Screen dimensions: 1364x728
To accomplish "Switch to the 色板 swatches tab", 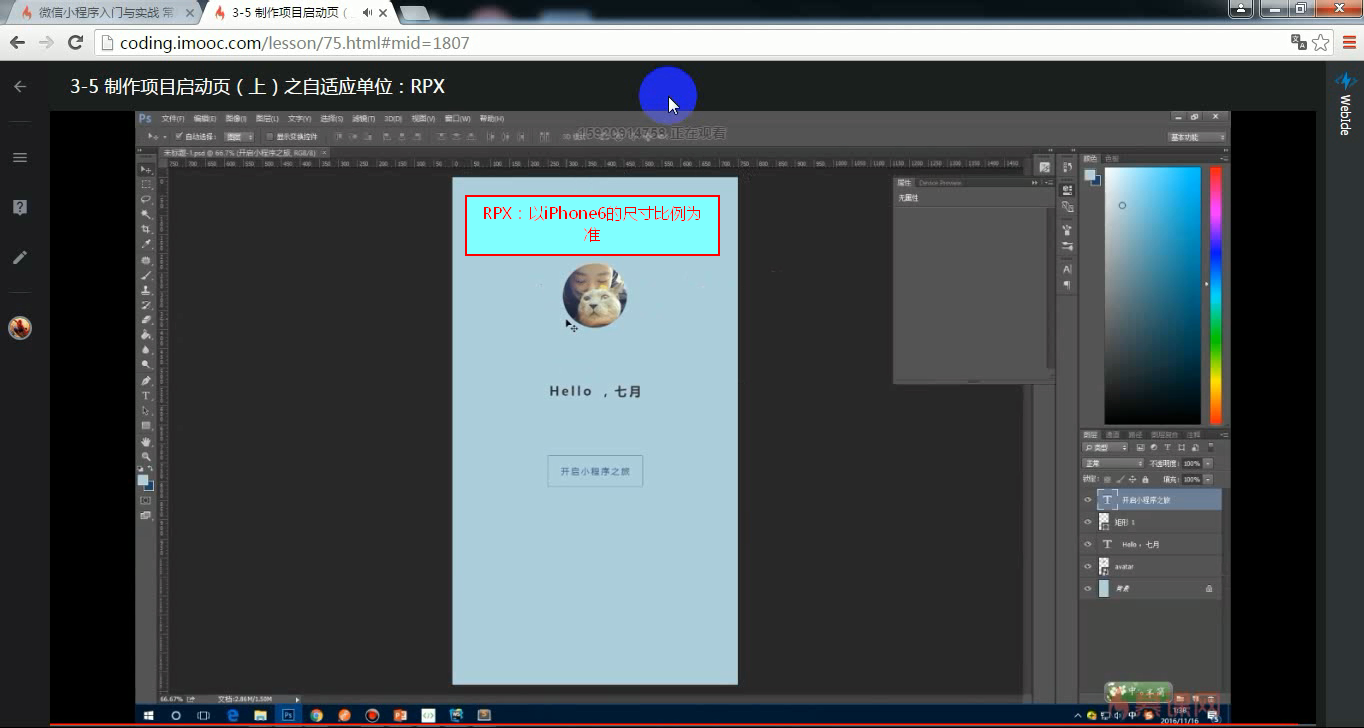I will pos(1111,158).
